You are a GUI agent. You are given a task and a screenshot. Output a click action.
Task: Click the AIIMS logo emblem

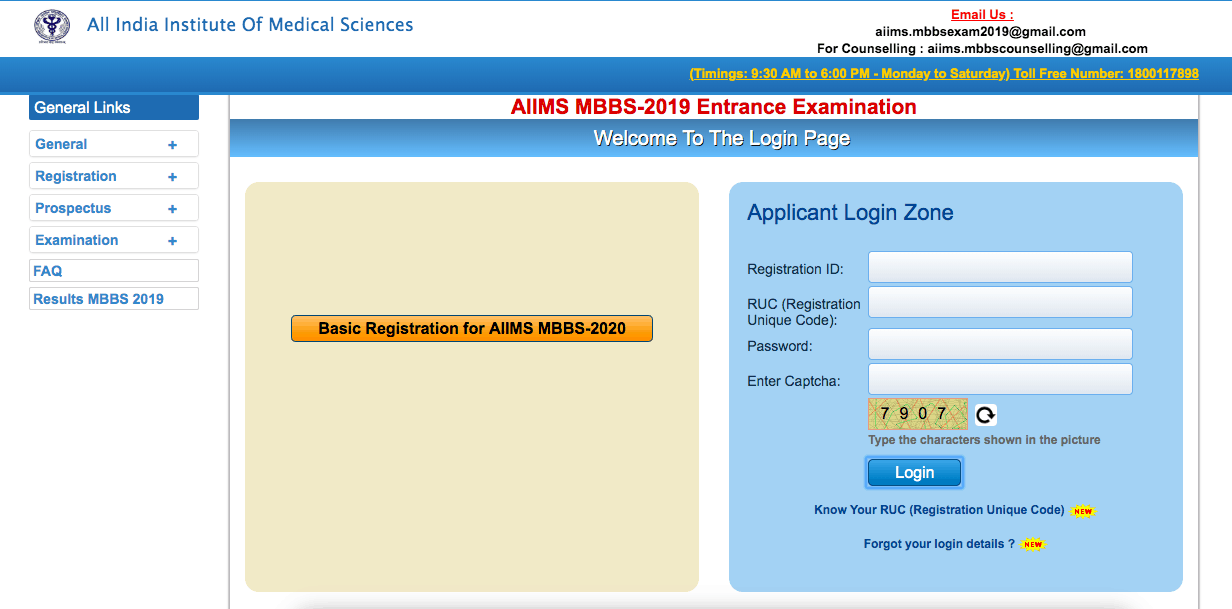click(x=52, y=27)
